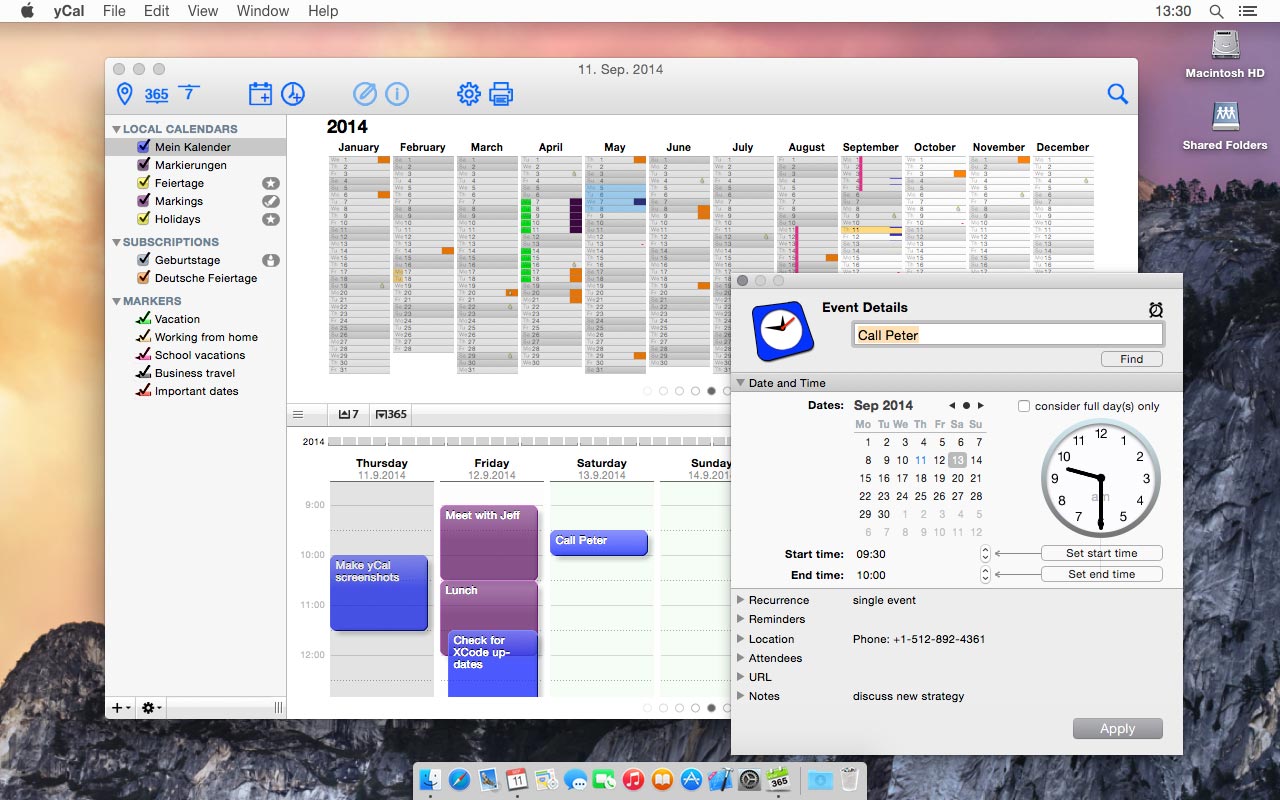Click the magnifier search icon in yCal

pos(1117,94)
